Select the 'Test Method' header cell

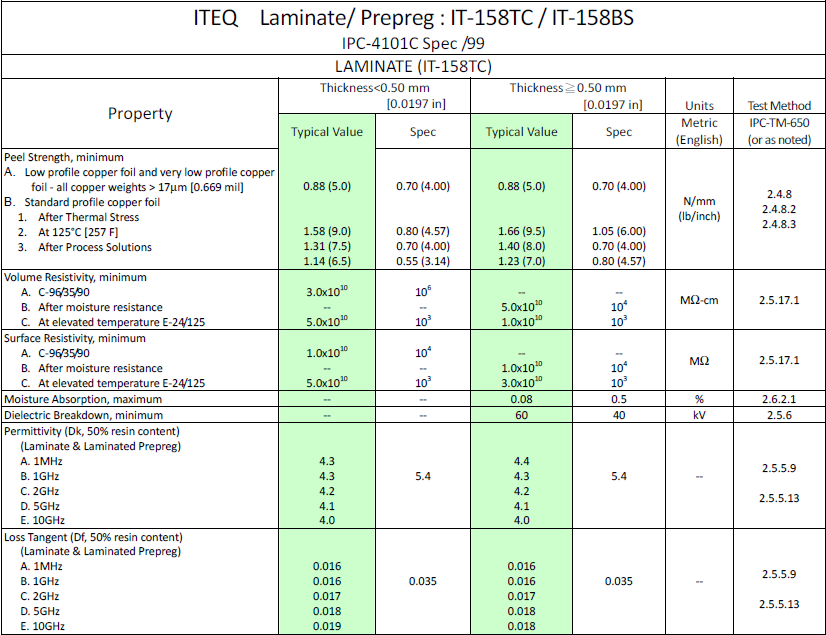pos(779,106)
